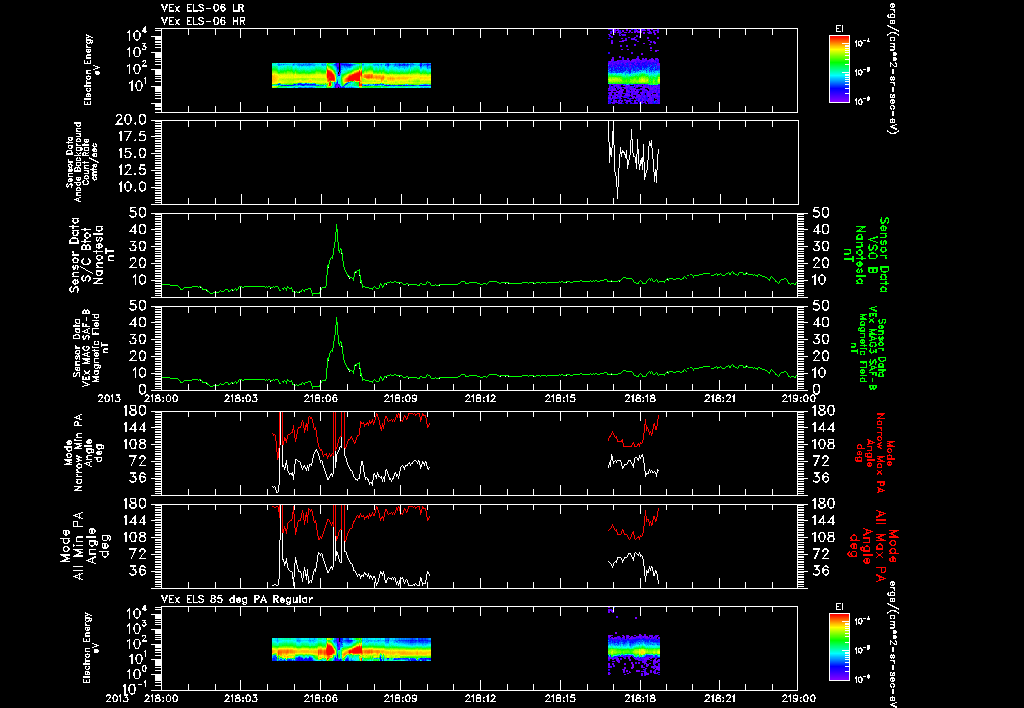Click '218:03' on the time axis under MAG SAF-B panel
This screenshot has height=708, width=1024.
coord(240,397)
